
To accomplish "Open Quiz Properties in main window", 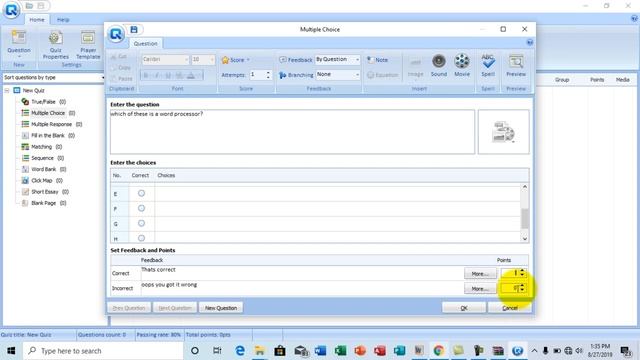I will [56, 45].
